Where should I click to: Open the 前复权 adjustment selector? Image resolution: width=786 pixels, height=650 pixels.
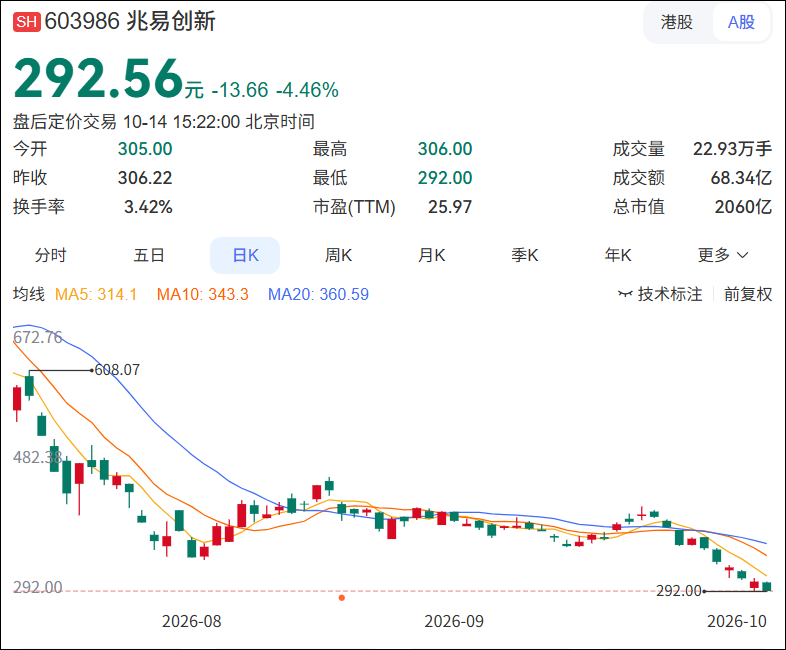(748, 294)
